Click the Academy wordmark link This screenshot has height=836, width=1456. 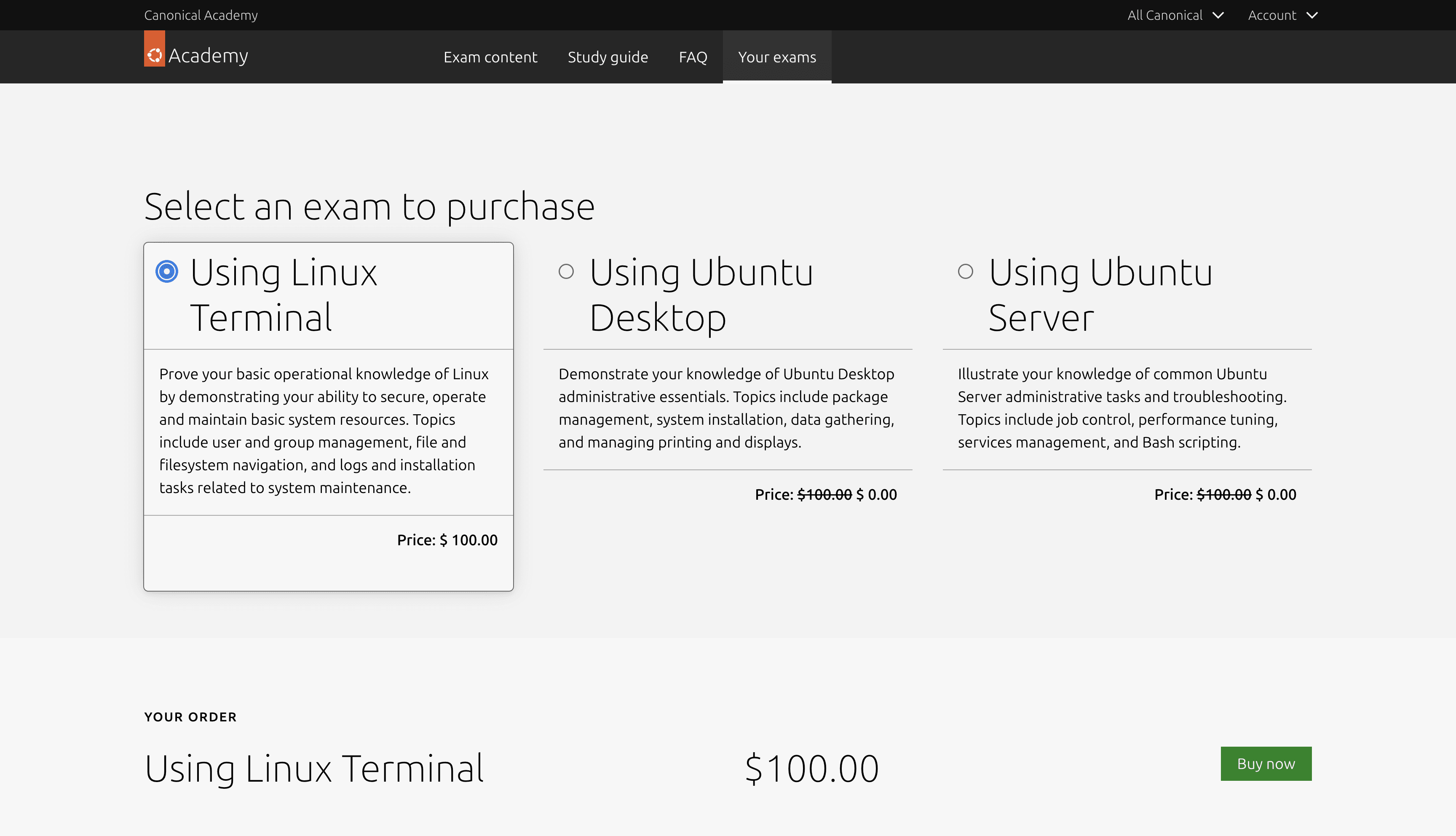pos(208,56)
